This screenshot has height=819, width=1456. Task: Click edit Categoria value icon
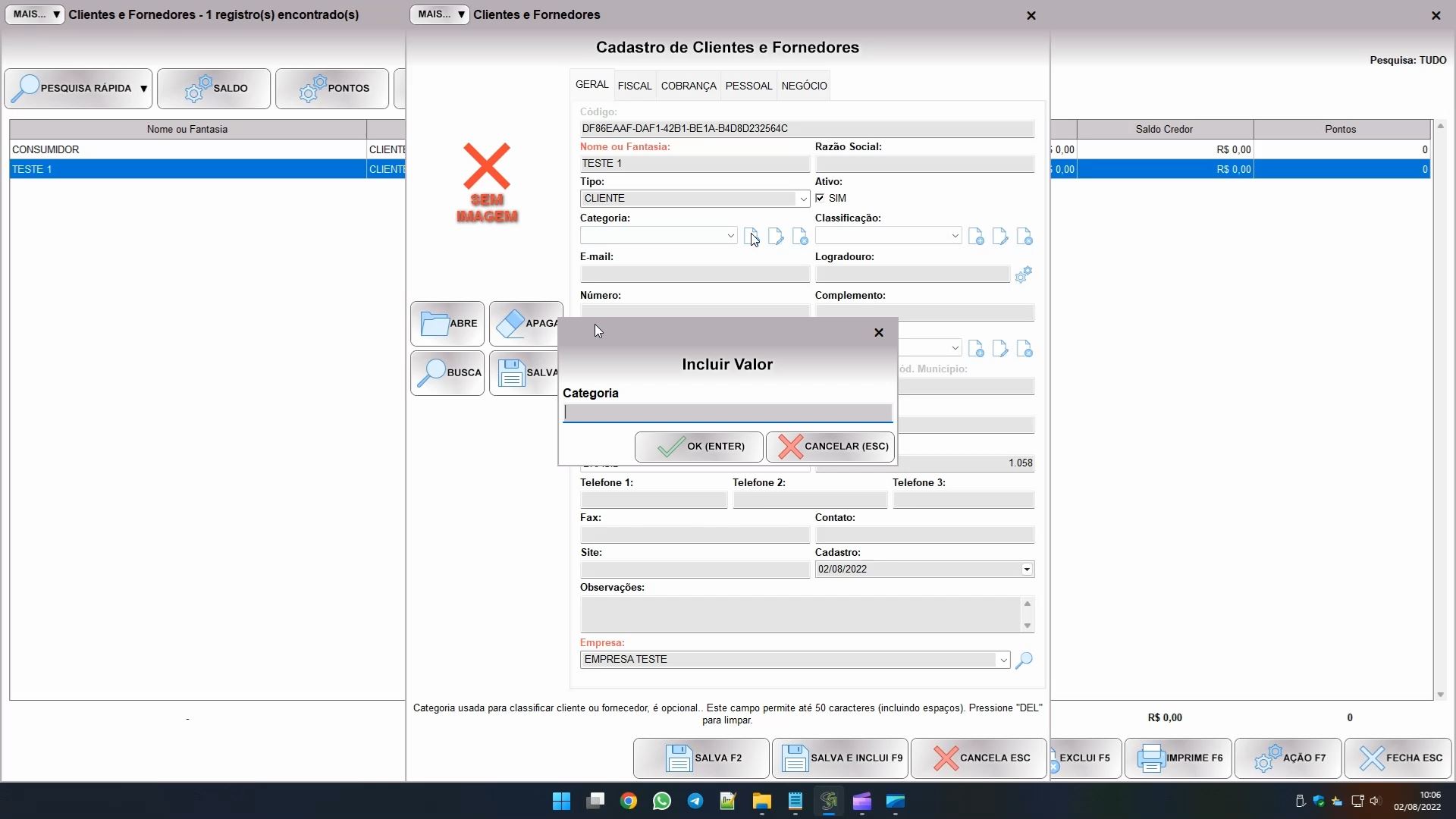click(775, 237)
